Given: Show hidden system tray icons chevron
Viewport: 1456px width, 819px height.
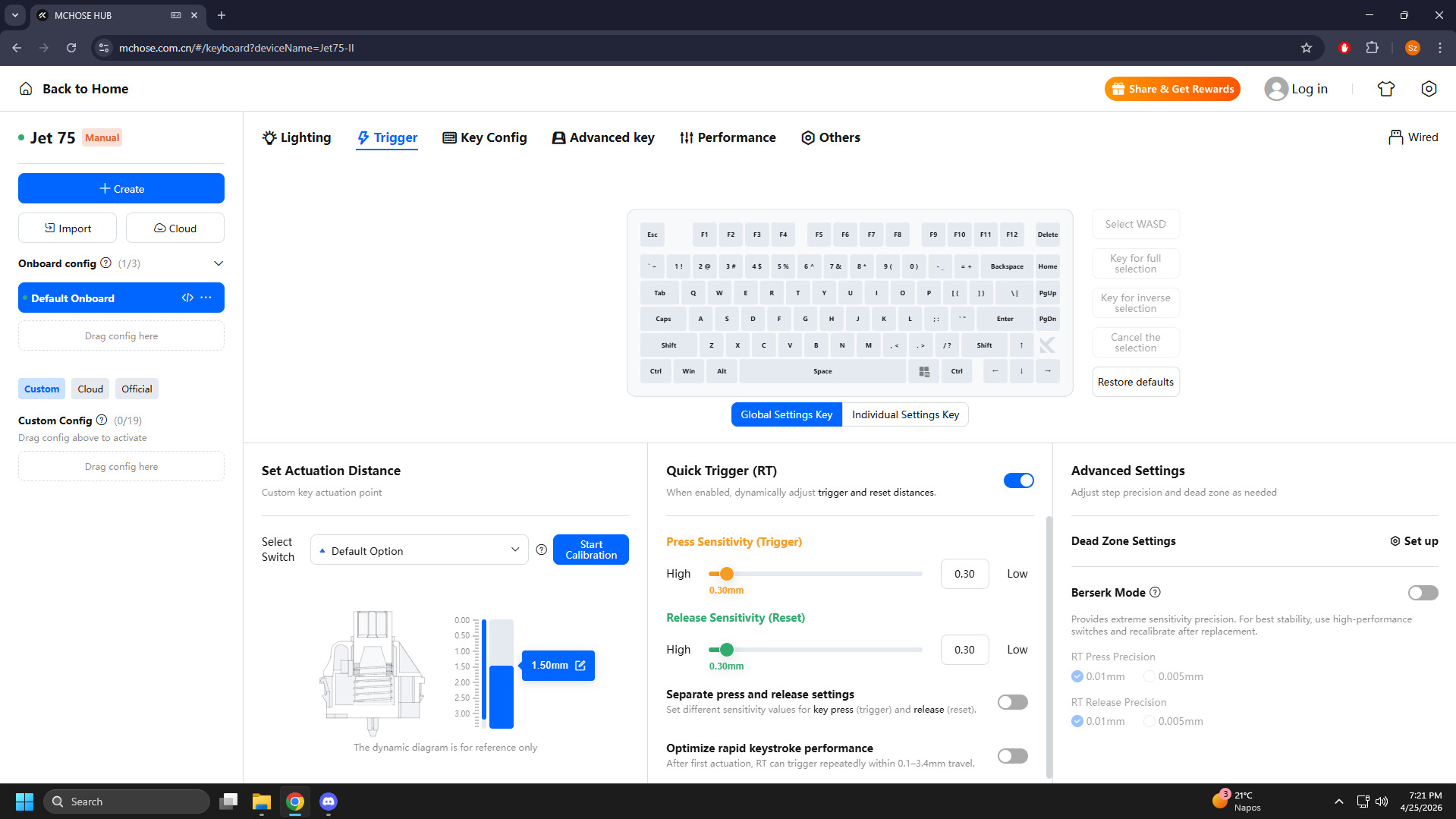Looking at the screenshot, I should [x=1339, y=802].
